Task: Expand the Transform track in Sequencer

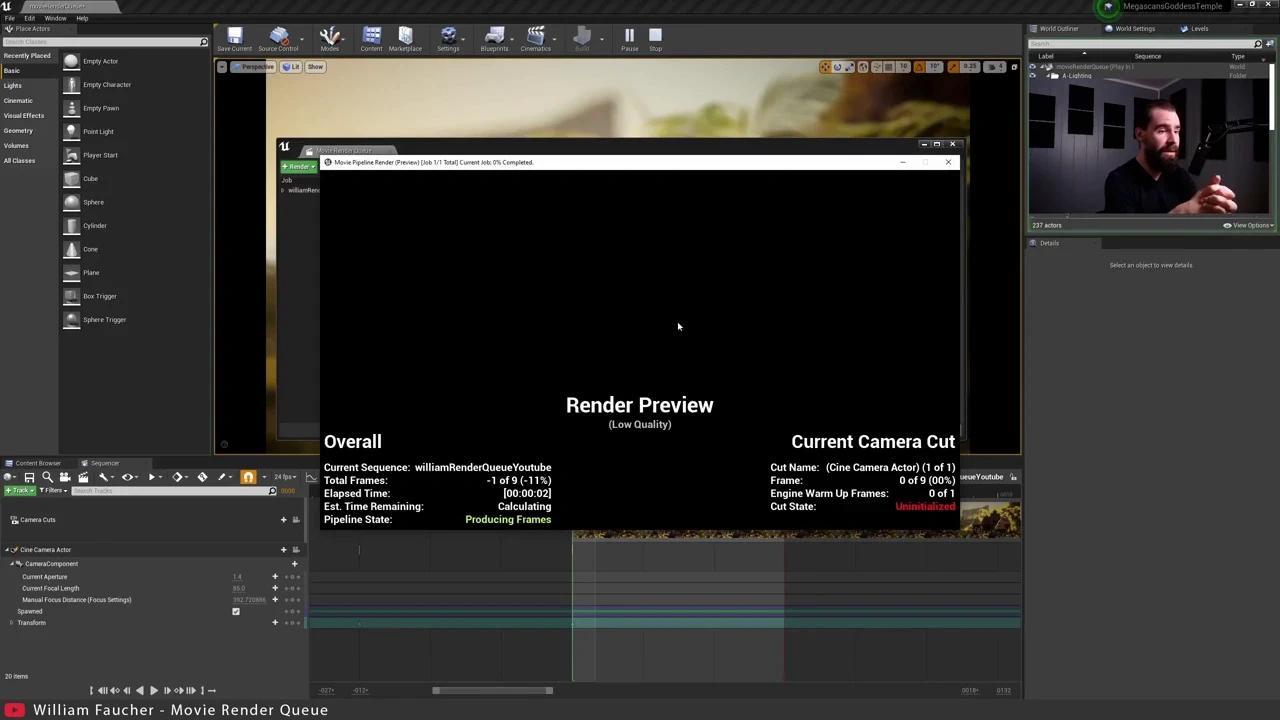Action: coord(11,623)
